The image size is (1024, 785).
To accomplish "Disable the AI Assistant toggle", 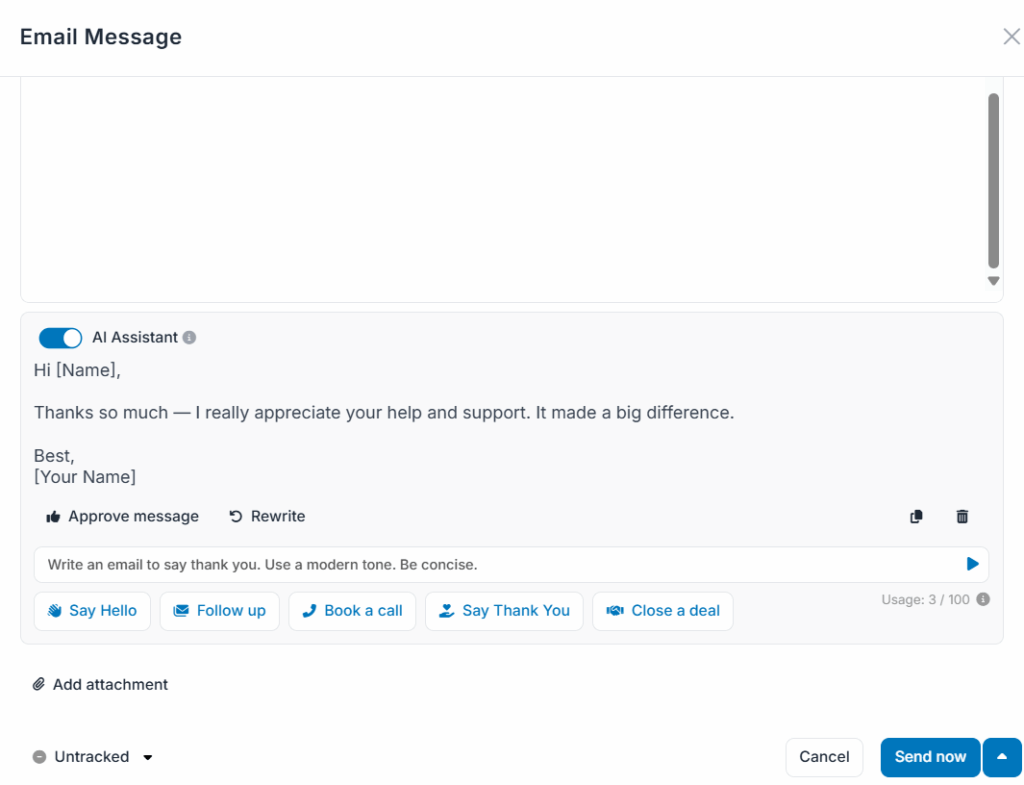I will pyautogui.click(x=60, y=338).
